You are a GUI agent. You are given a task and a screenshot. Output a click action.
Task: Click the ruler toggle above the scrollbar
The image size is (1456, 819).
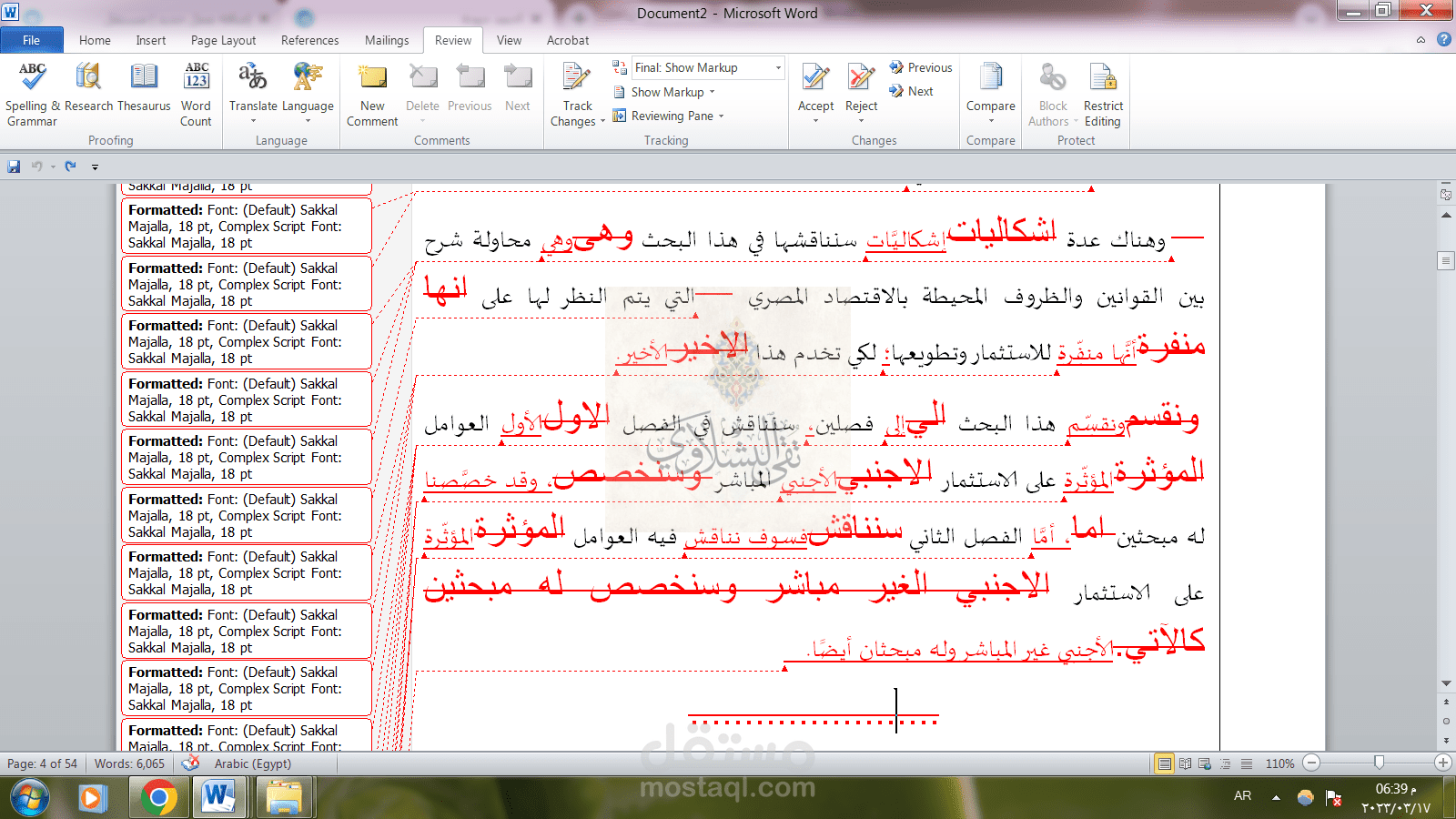tap(1446, 195)
